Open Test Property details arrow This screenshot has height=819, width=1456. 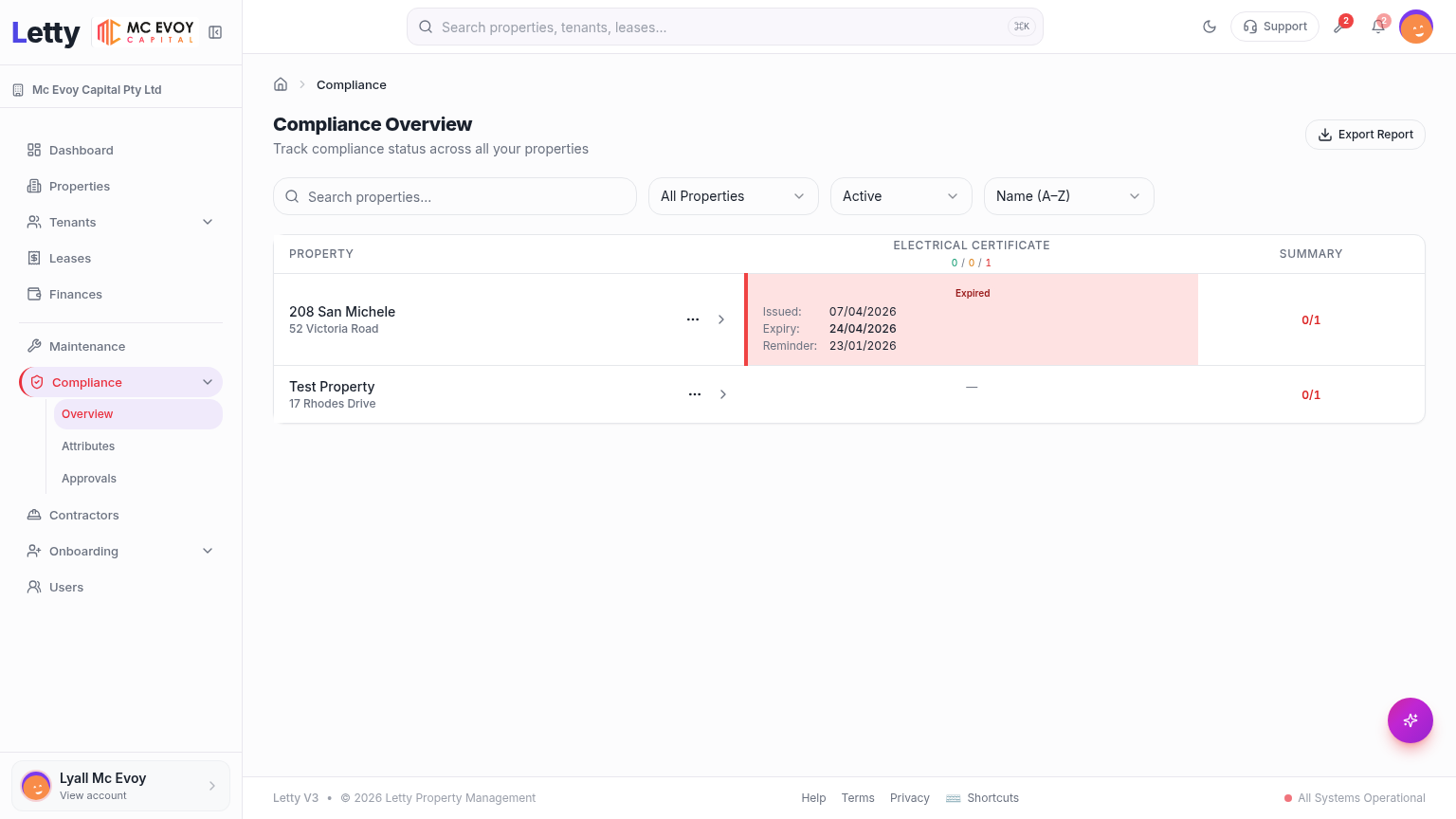[723, 394]
